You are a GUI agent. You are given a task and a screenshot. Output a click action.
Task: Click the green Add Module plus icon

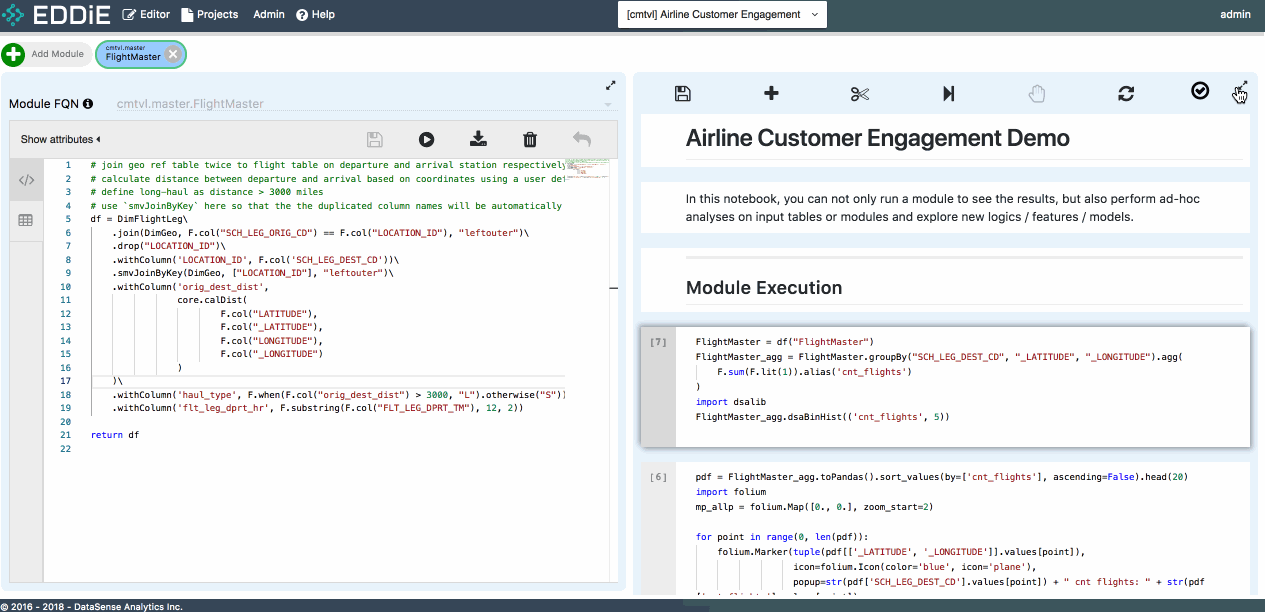(x=13, y=54)
